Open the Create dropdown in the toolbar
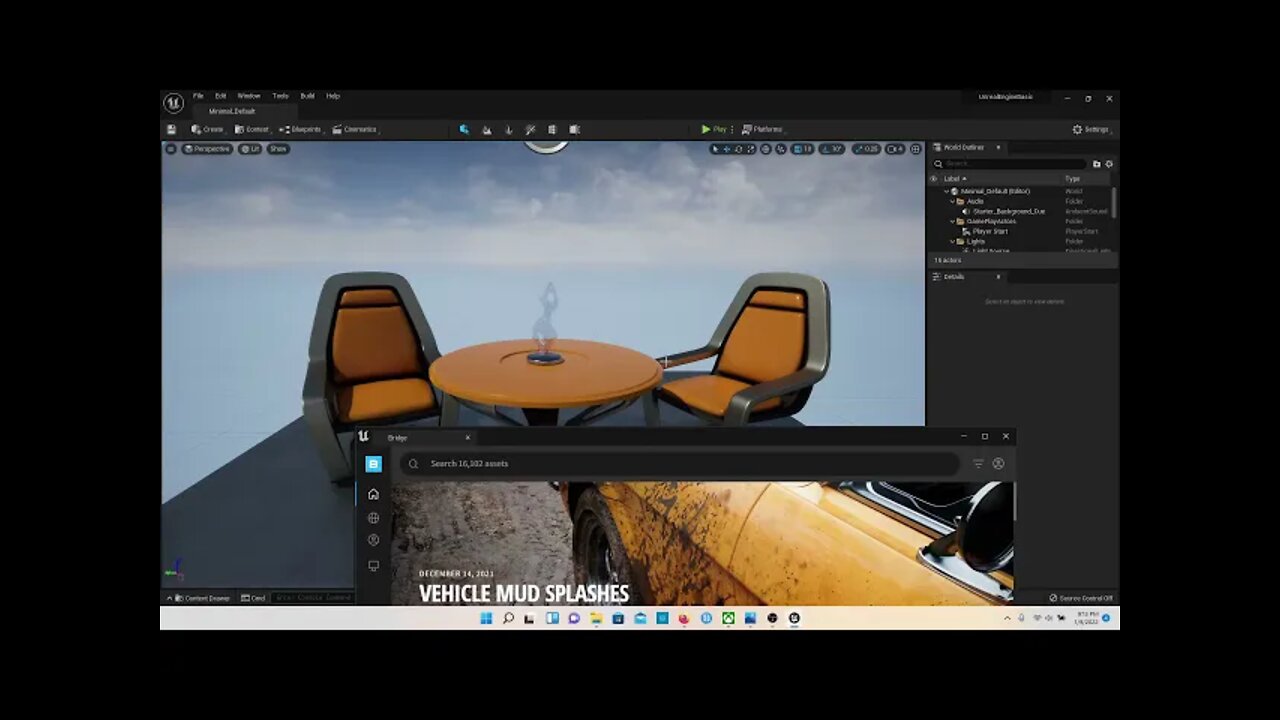The width and height of the screenshot is (1280, 720). click(208, 129)
